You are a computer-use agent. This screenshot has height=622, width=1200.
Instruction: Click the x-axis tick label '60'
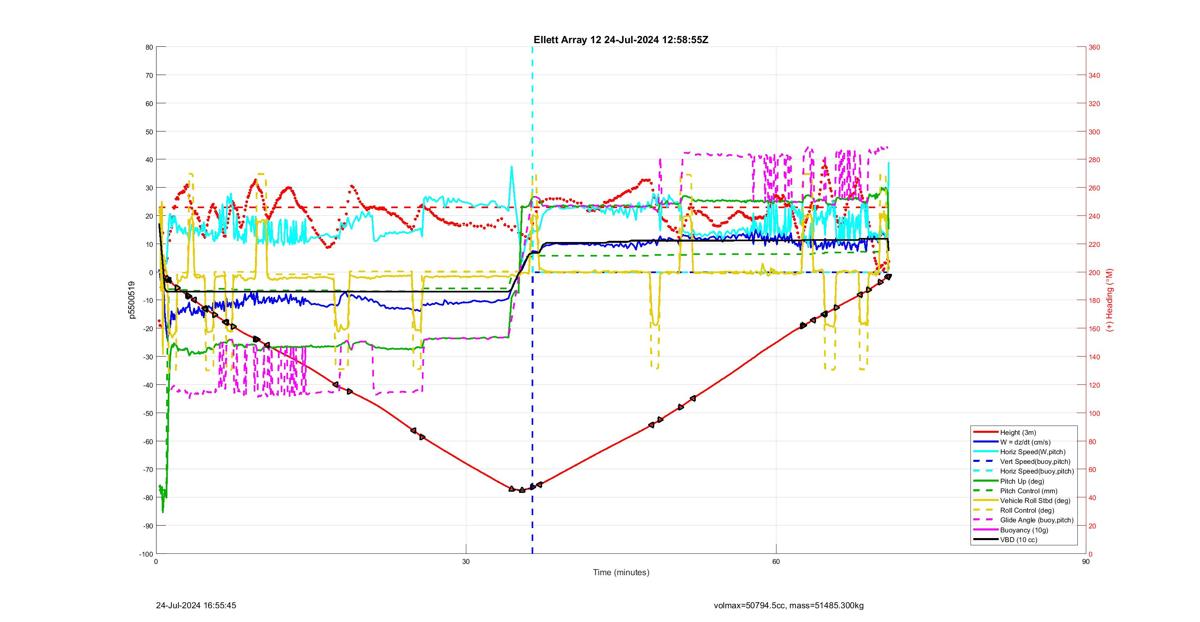(x=777, y=562)
